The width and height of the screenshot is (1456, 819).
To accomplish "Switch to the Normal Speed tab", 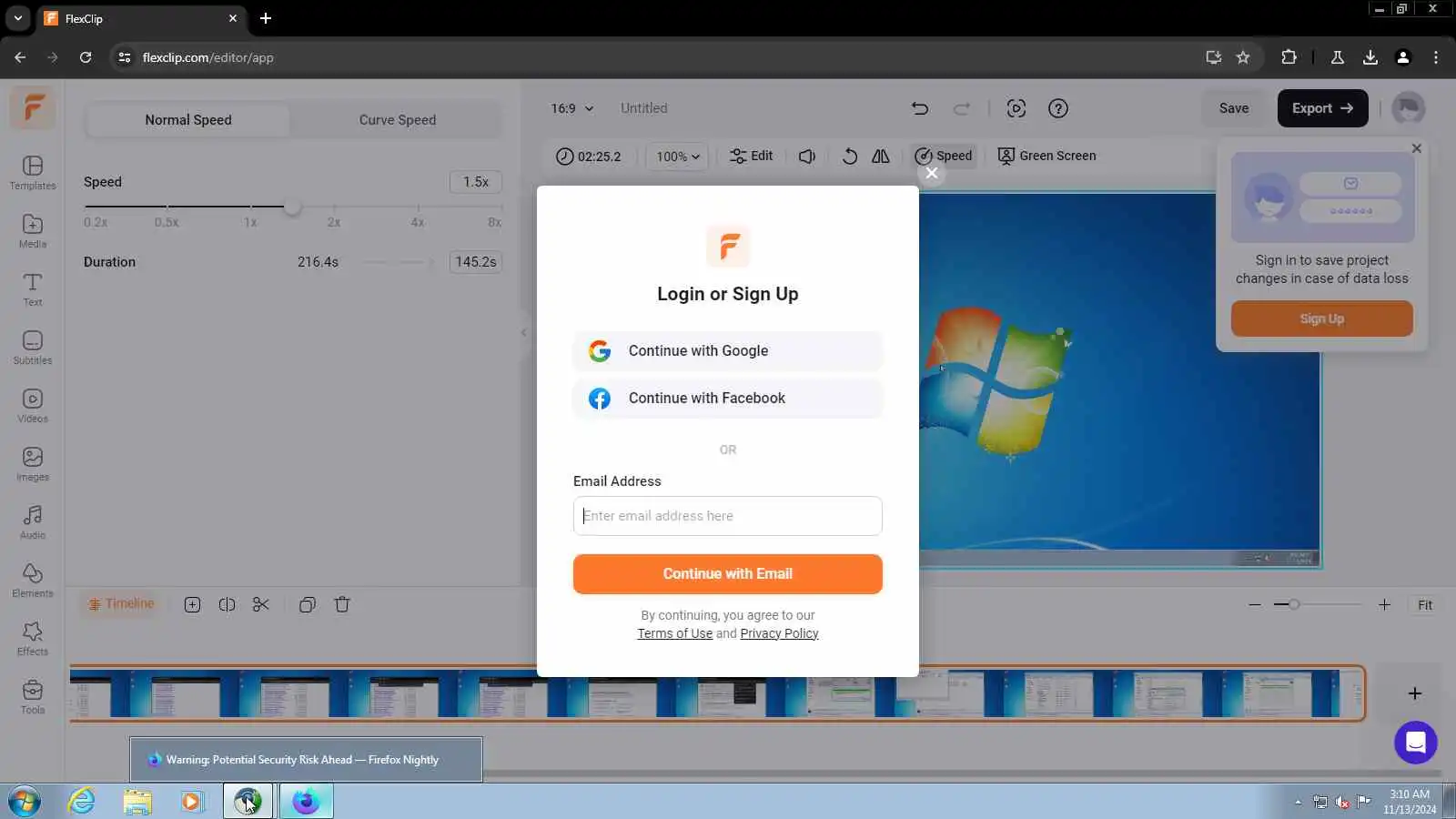I will [188, 120].
